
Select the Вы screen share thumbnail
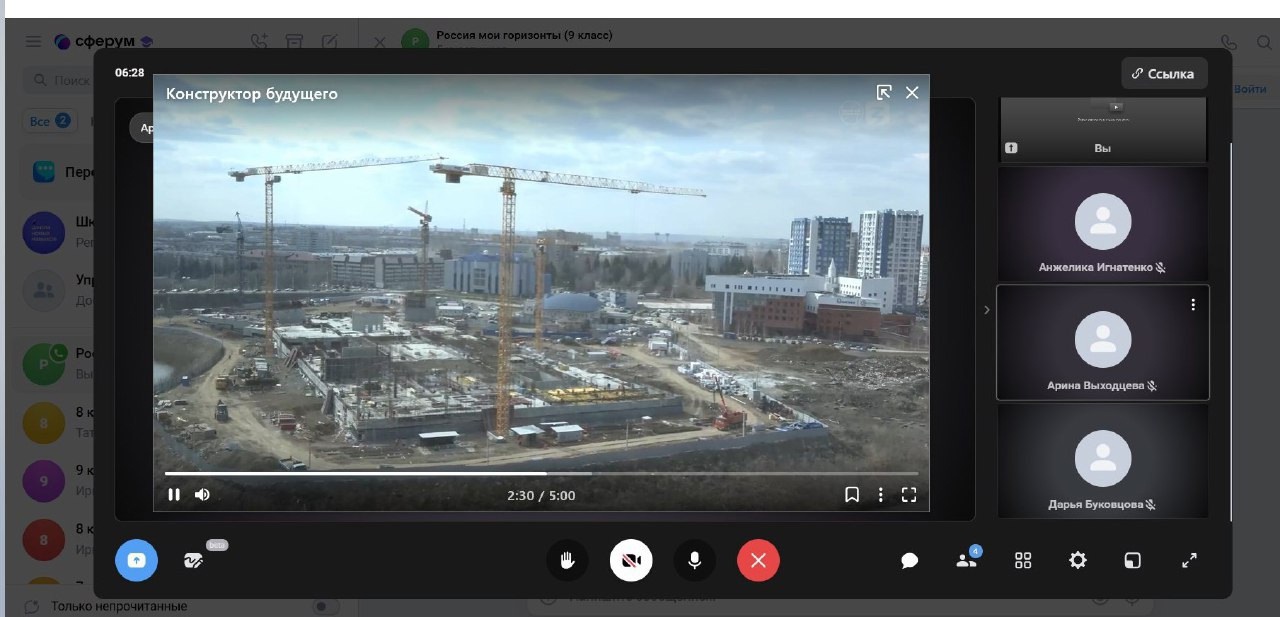pyautogui.click(x=1102, y=130)
